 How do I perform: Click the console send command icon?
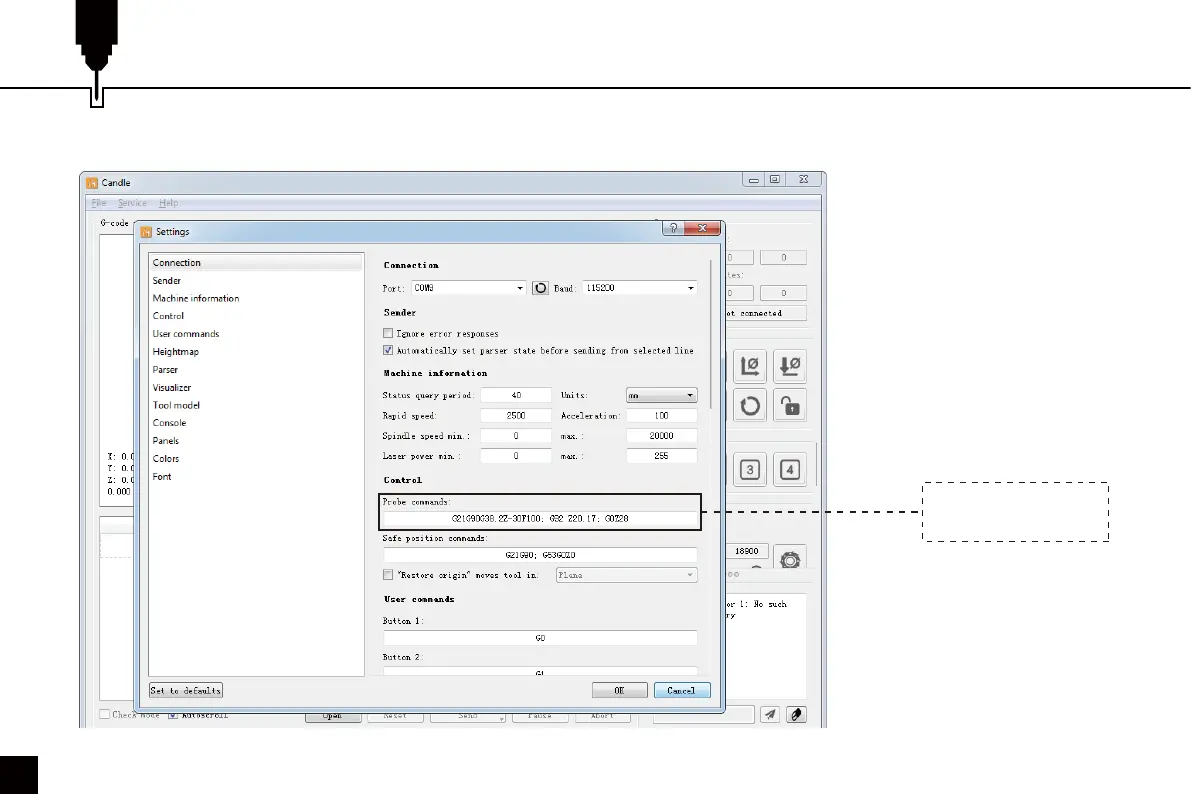770,714
